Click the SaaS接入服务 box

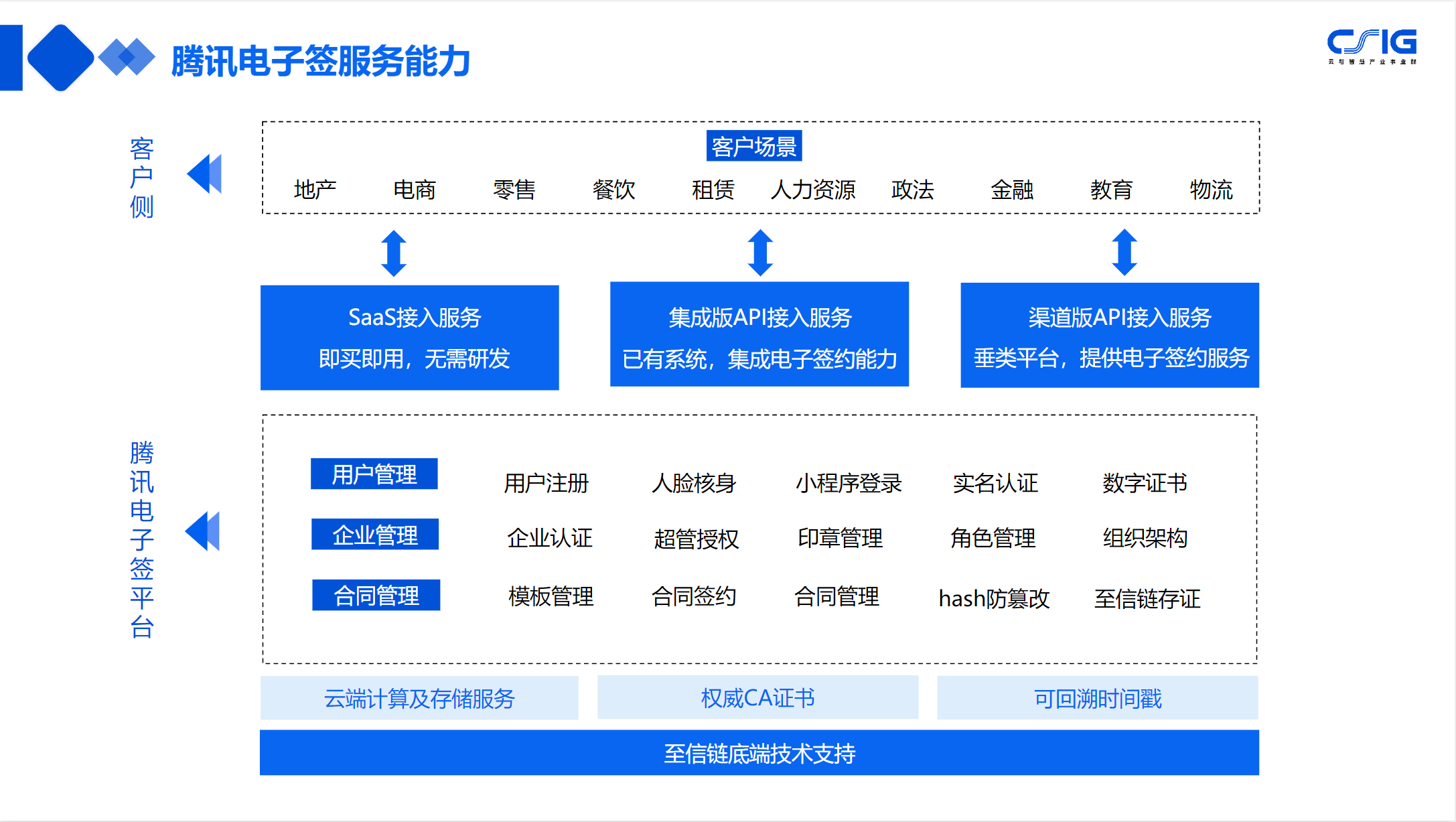pyautogui.click(x=409, y=338)
